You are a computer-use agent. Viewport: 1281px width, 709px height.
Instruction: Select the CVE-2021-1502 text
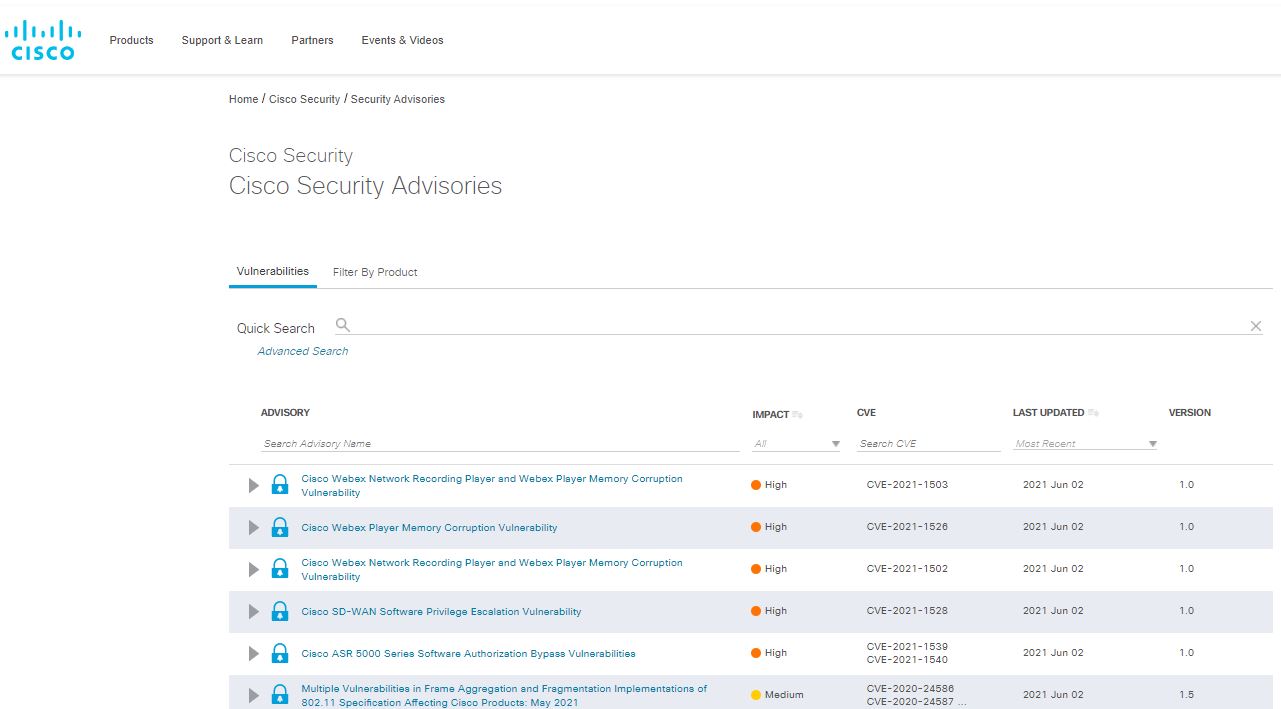[907, 569]
